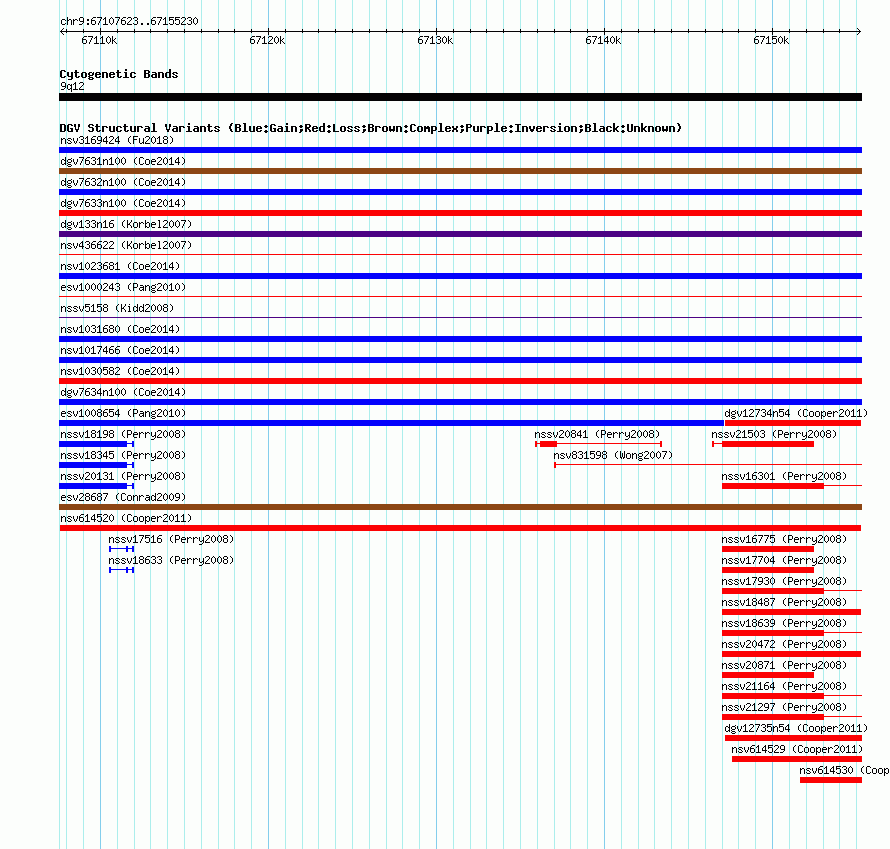Image resolution: width=890 pixels, height=849 pixels.
Task: Click nssv20472 (Perry2008) label
Action: 784,644
